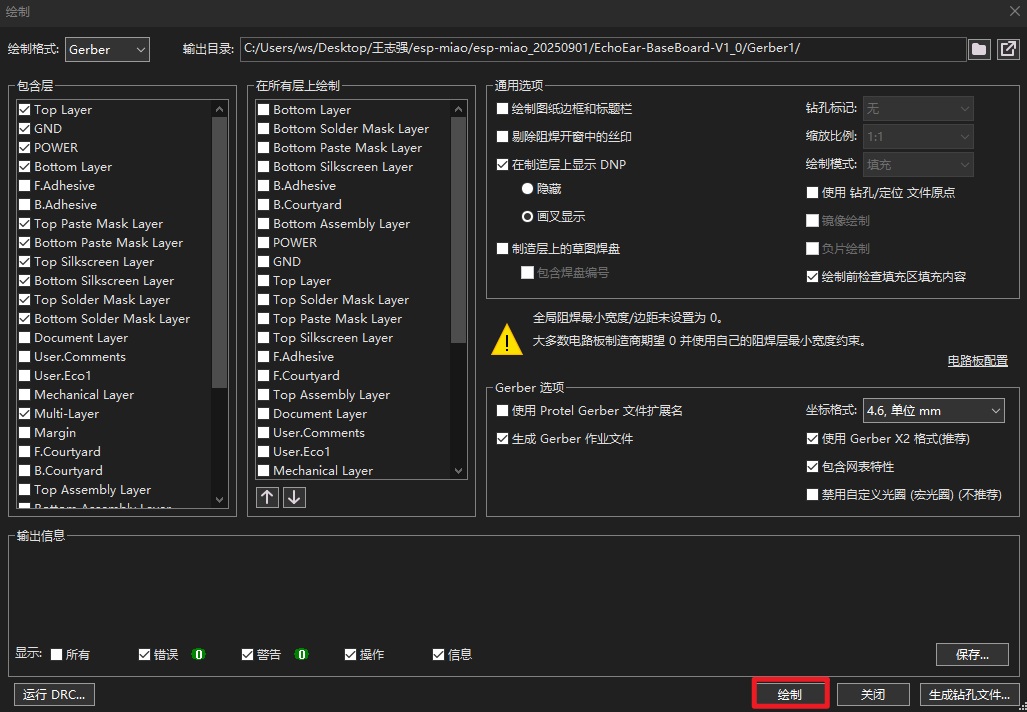
Task: Open output directory in file explorer icon
Action: (x=1007, y=49)
